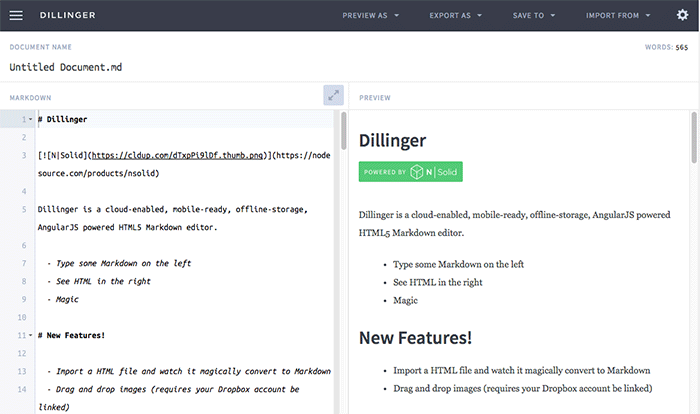Click the word count 565 display
This screenshot has height=414, width=700.
coord(682,47)
